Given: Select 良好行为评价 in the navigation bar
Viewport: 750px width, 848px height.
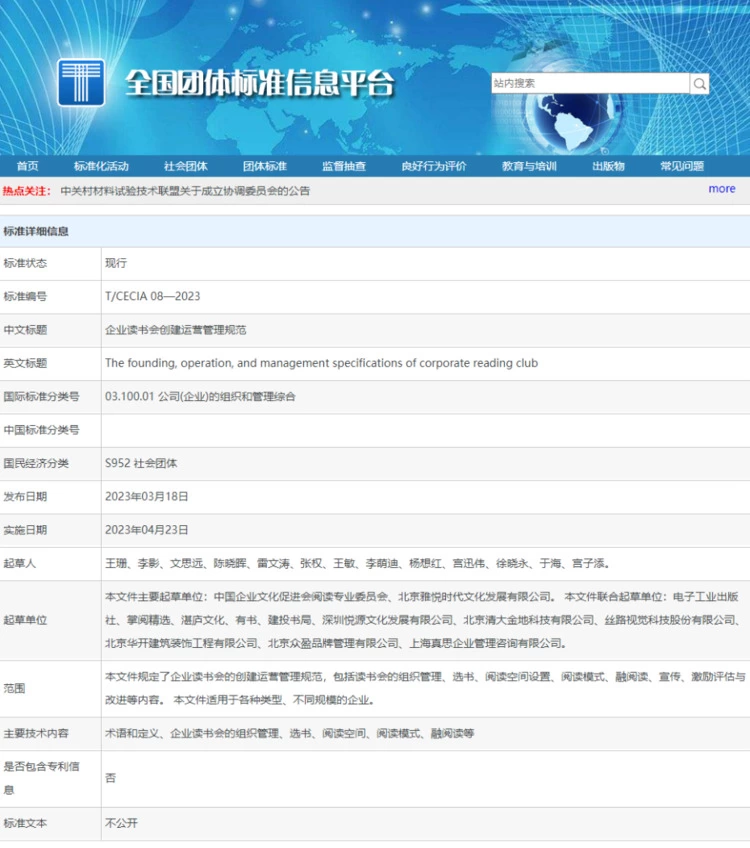Looking at the screenshot, I should pos(434,166).
